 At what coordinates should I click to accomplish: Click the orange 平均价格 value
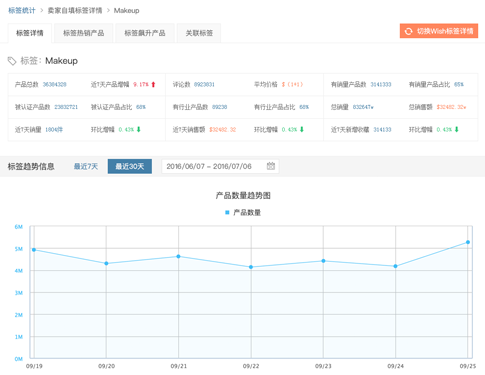click(292, 84)
